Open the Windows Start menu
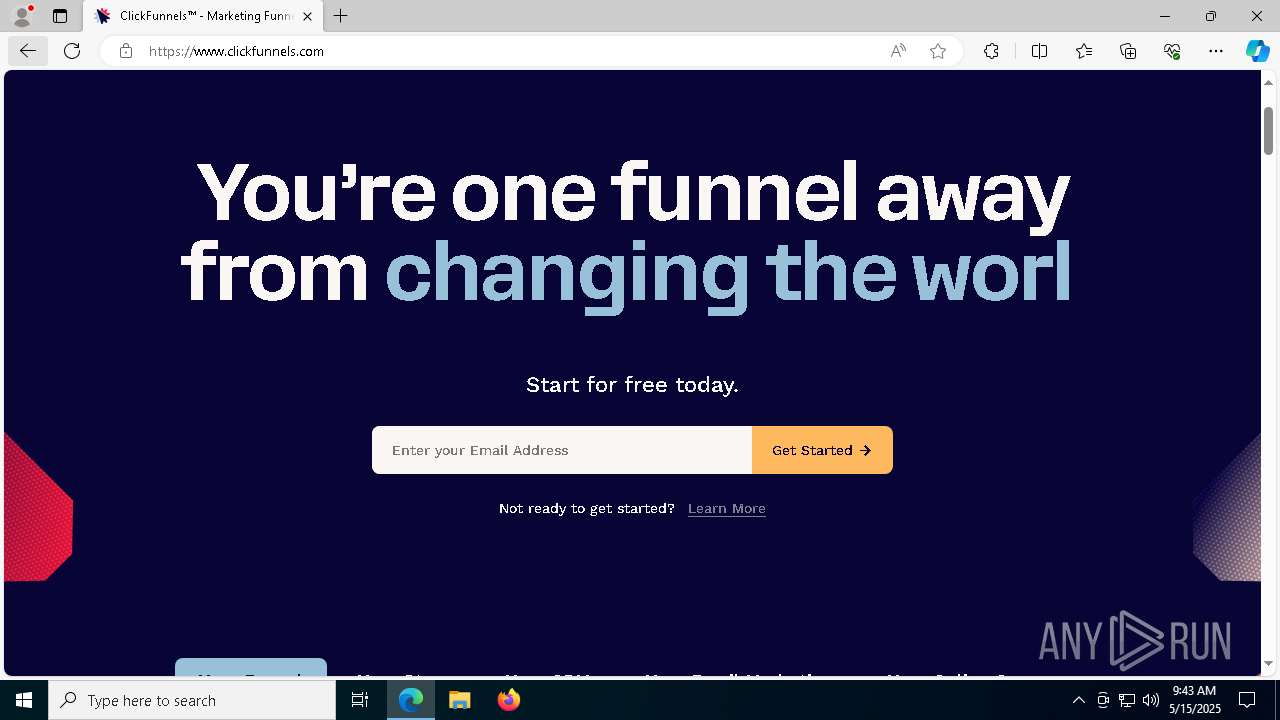Viewport: 1280px width, 720px height. 24,700
